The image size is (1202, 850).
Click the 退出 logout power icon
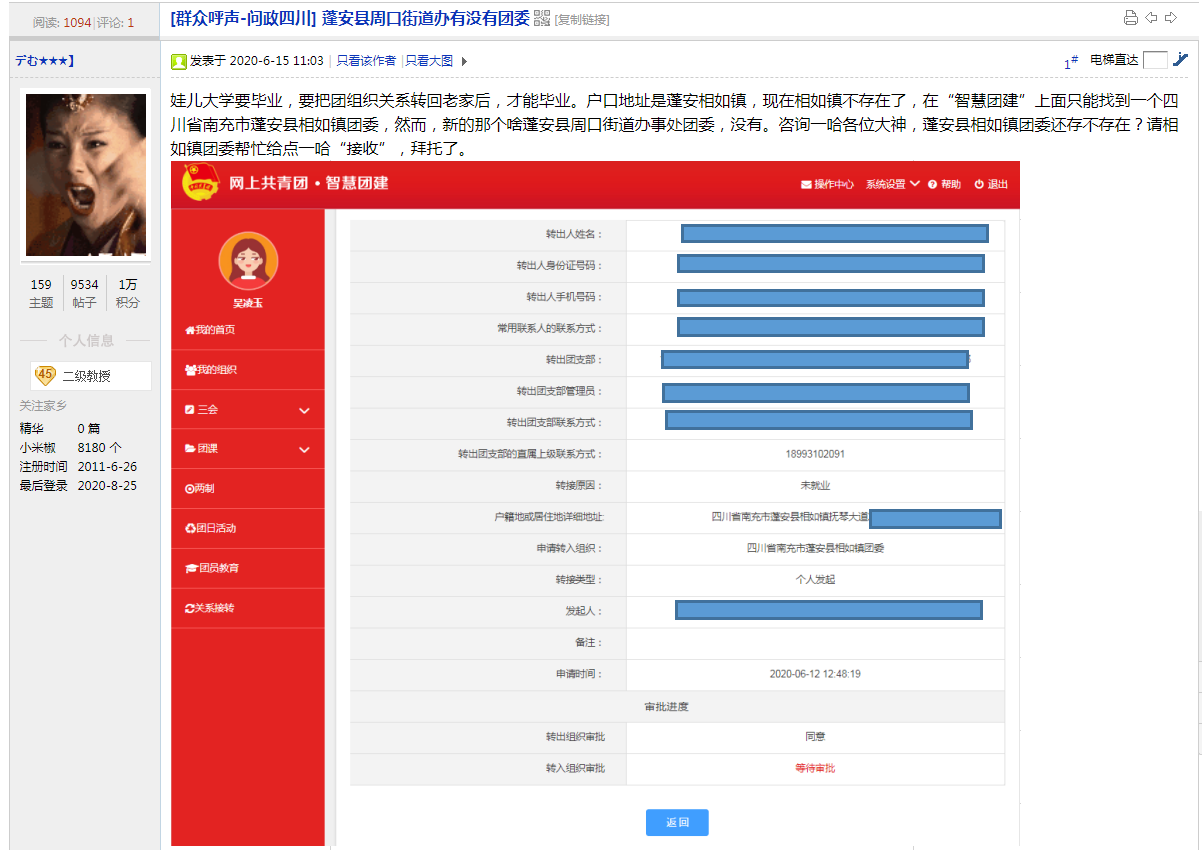(979, 185)
